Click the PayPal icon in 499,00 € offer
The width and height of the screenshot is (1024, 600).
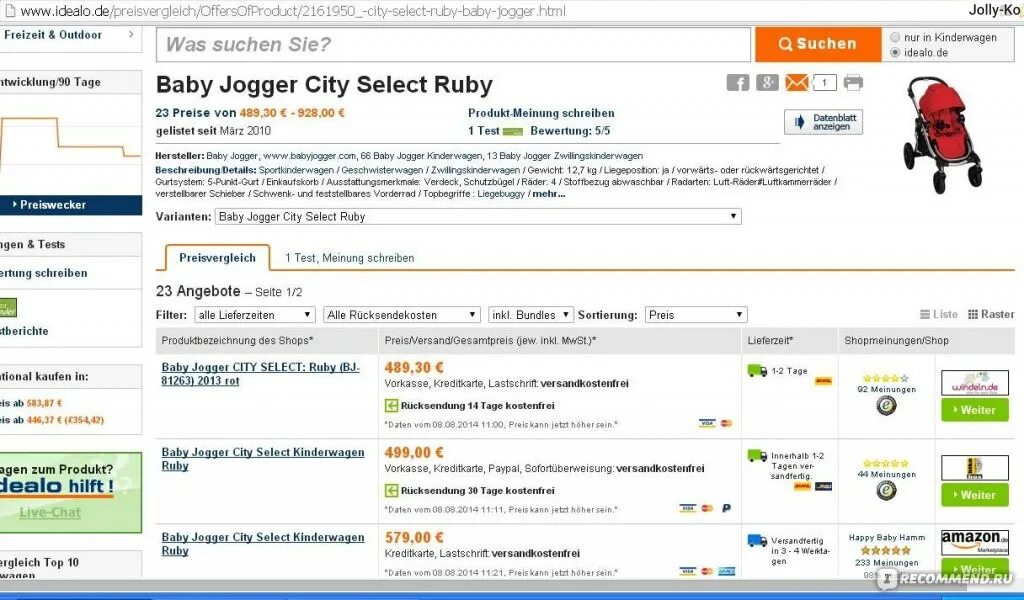pyautogui.click(x=726, y=508)
